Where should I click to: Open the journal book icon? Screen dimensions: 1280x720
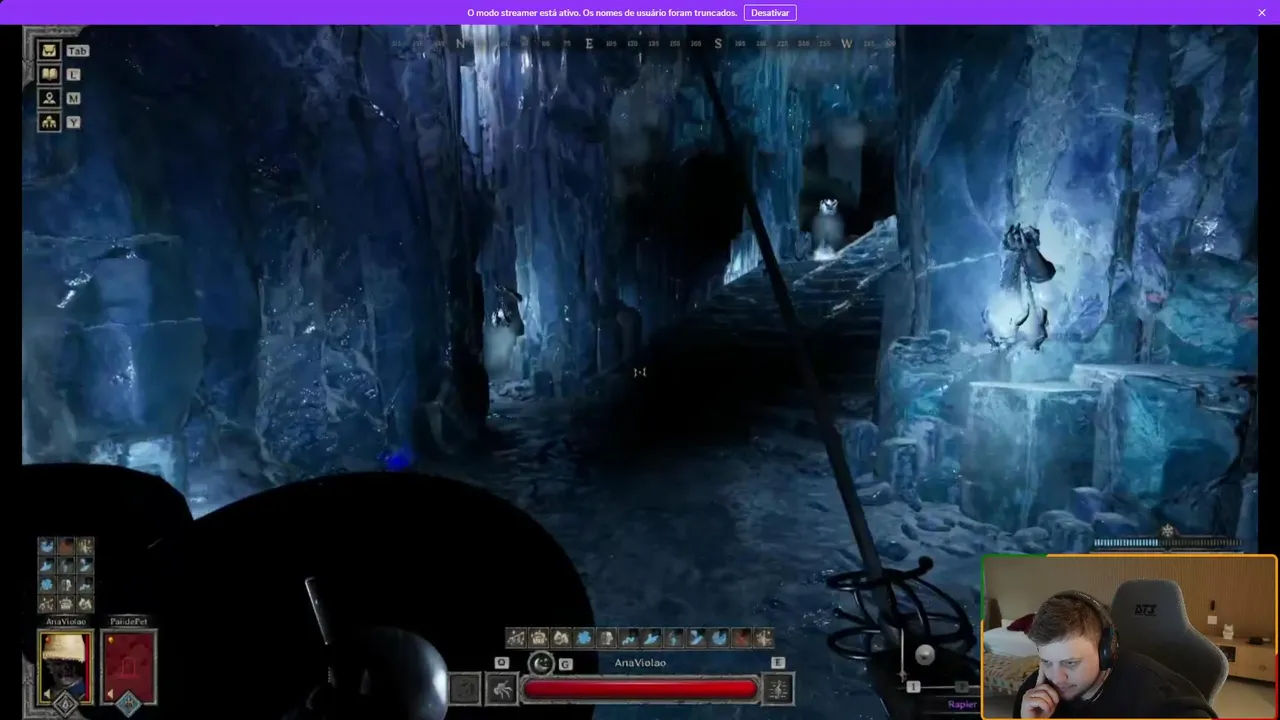point(49,74)
